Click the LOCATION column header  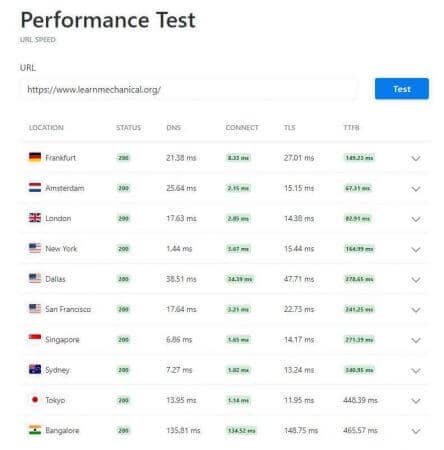46,127
